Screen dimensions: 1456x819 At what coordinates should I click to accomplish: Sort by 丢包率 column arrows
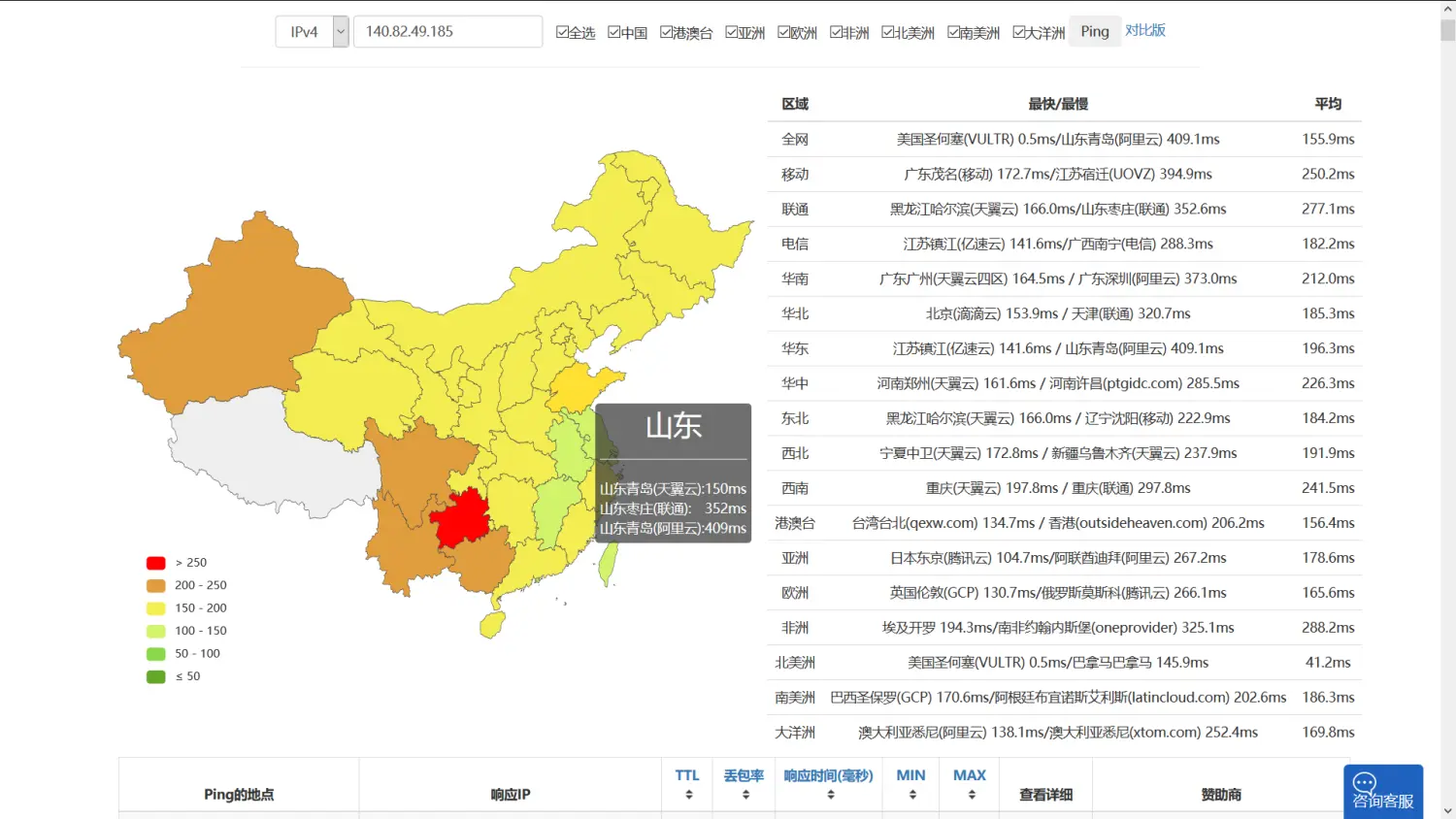pyautogui.click(x=745, y=795)
